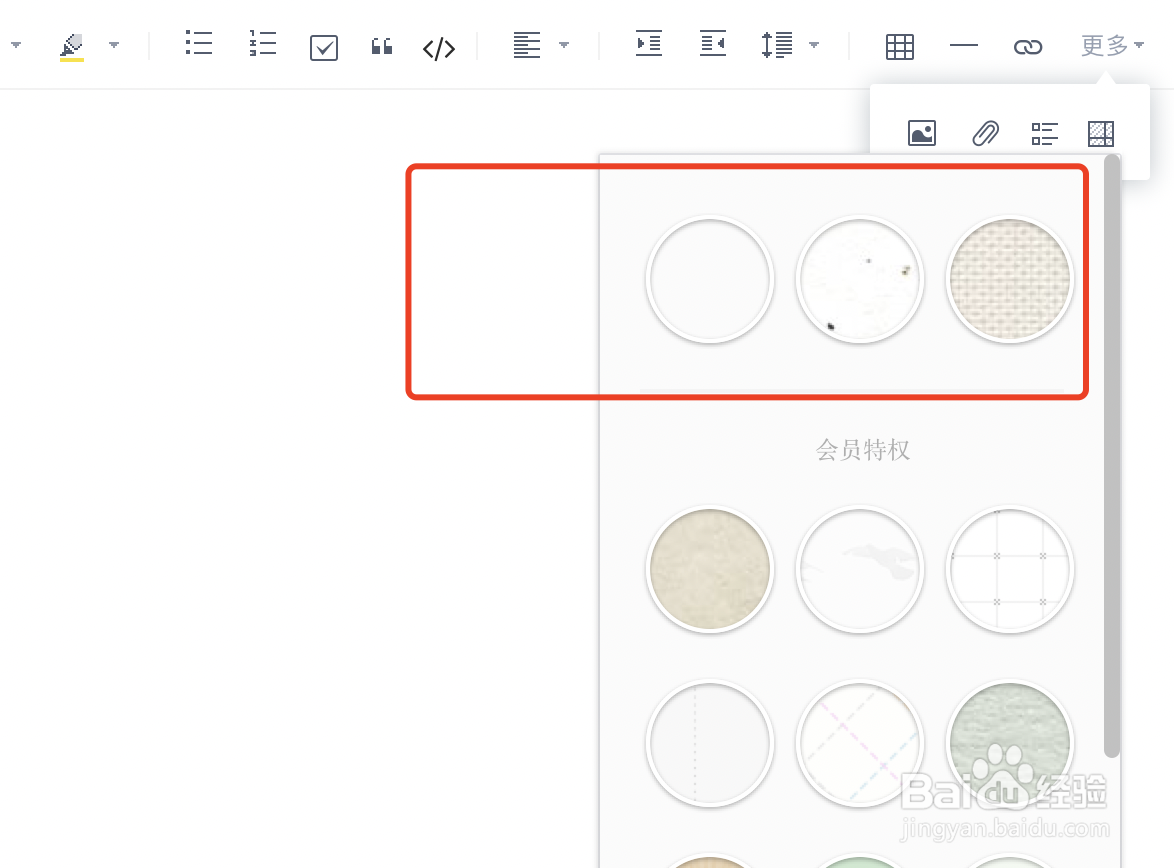Open highlighter color dropdown arrow
The width and height of the screenshot is (1174, 868).
pyautogui.click(x=114, y=45)
